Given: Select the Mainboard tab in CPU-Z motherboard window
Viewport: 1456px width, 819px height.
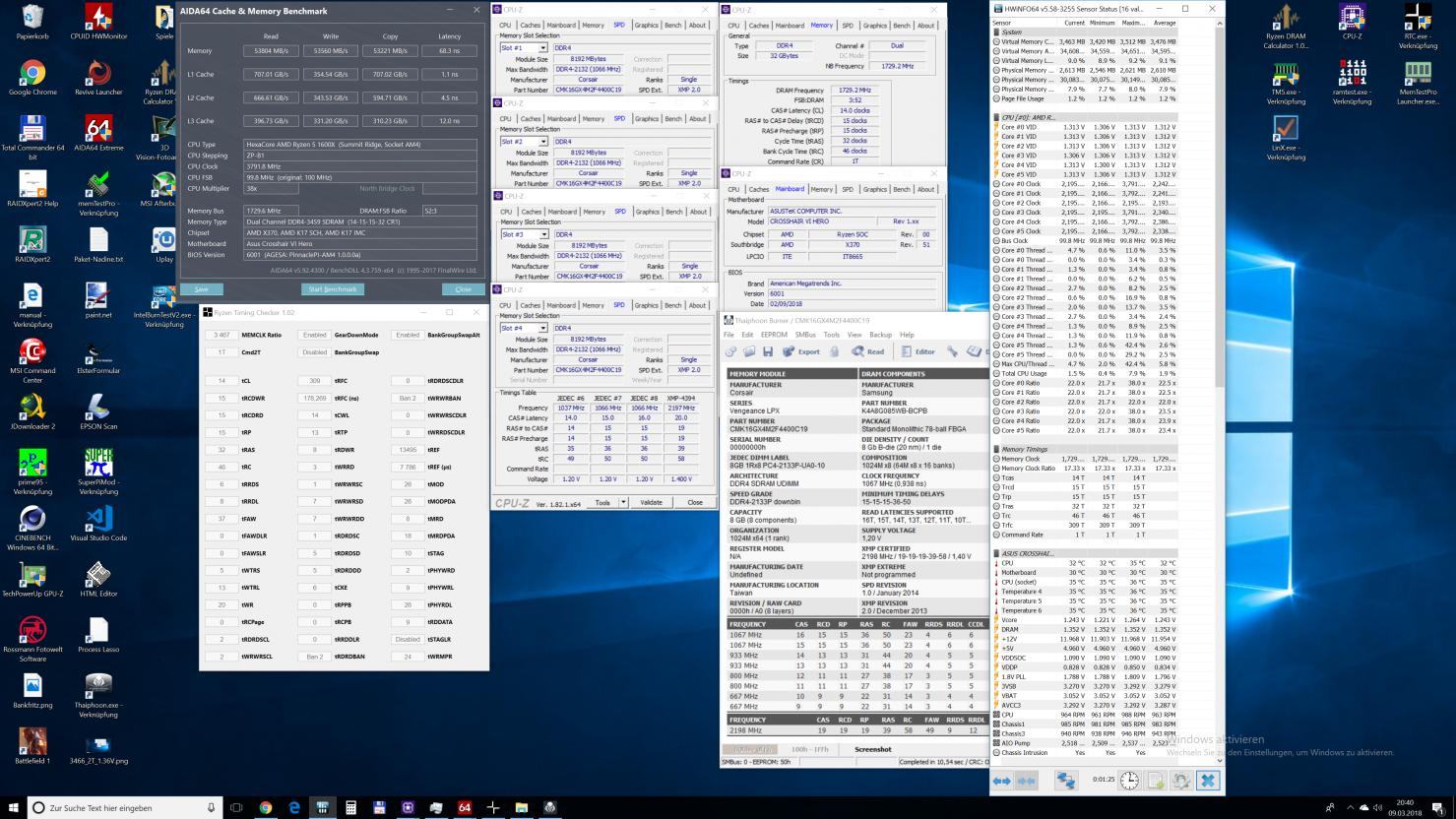Looking at the screenshot, I should [x=790, y=189].
